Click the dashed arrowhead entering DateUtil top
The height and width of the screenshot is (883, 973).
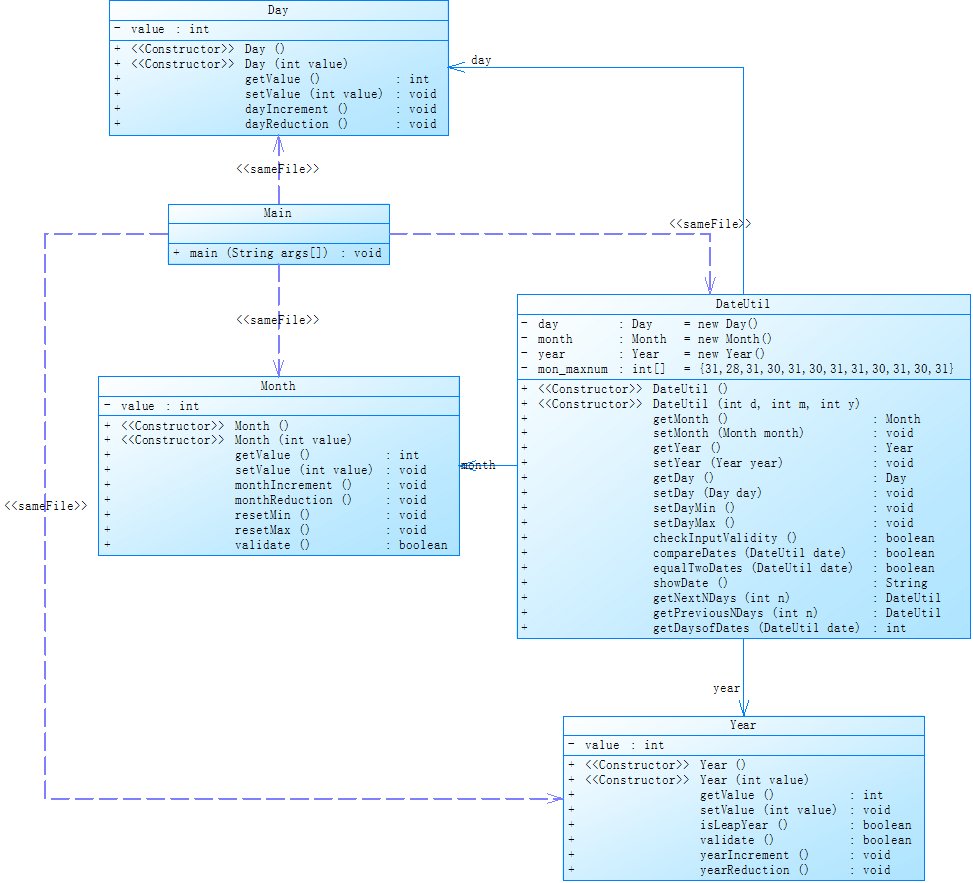[710, 285]
